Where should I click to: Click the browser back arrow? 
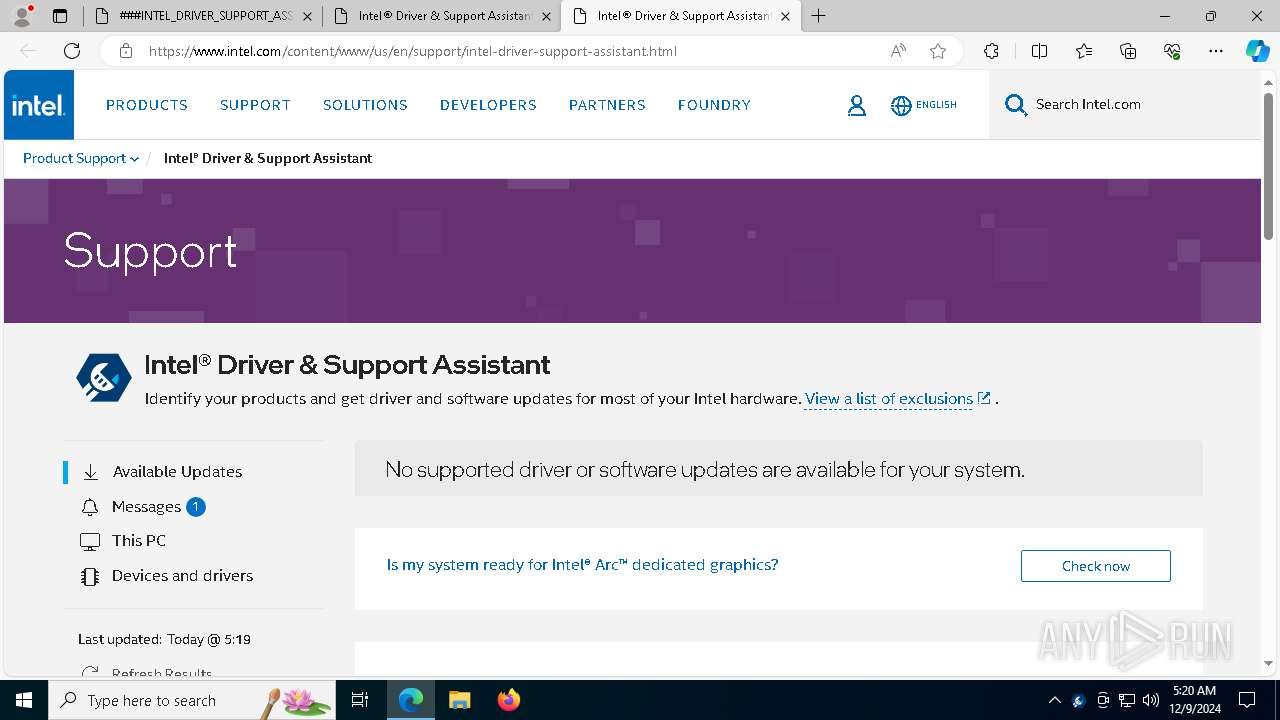(28, 51)
